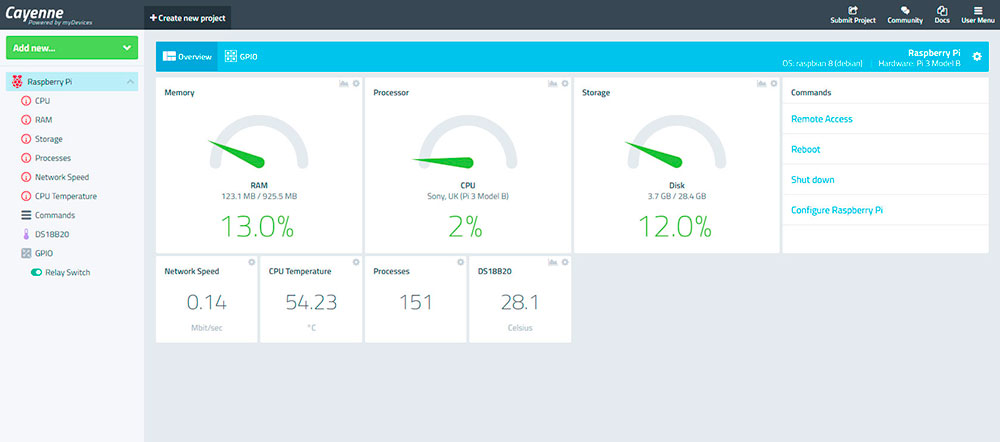Screen dimensions: 1000x442
Task: Expand the Add new... dropdown
Action: pos(126,47)
